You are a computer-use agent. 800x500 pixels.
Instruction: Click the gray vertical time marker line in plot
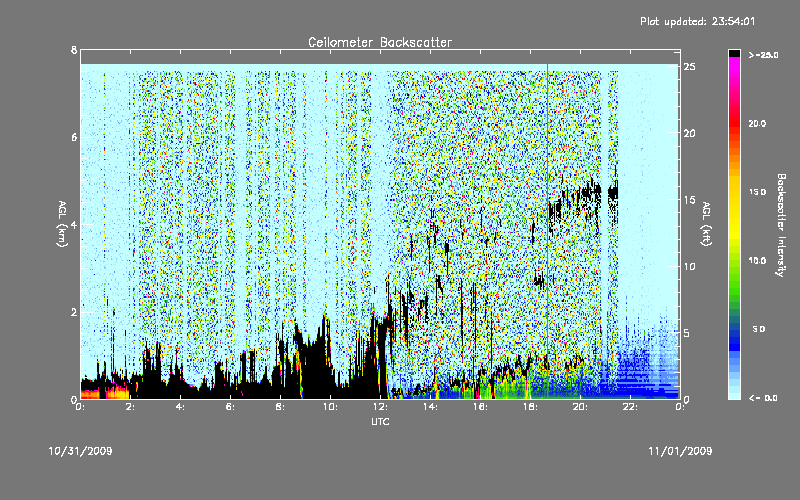pos(547,231)
